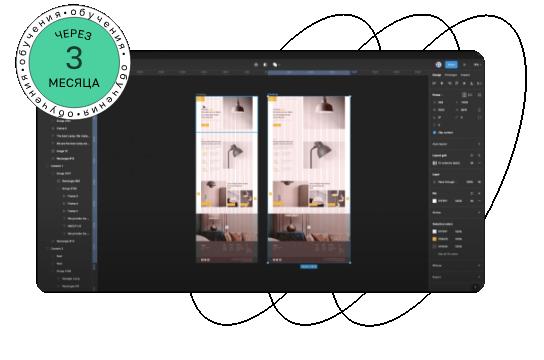Click the component icon in top toolbar
Viewport: 544px width, 360px height.
(x=256, y=65)
